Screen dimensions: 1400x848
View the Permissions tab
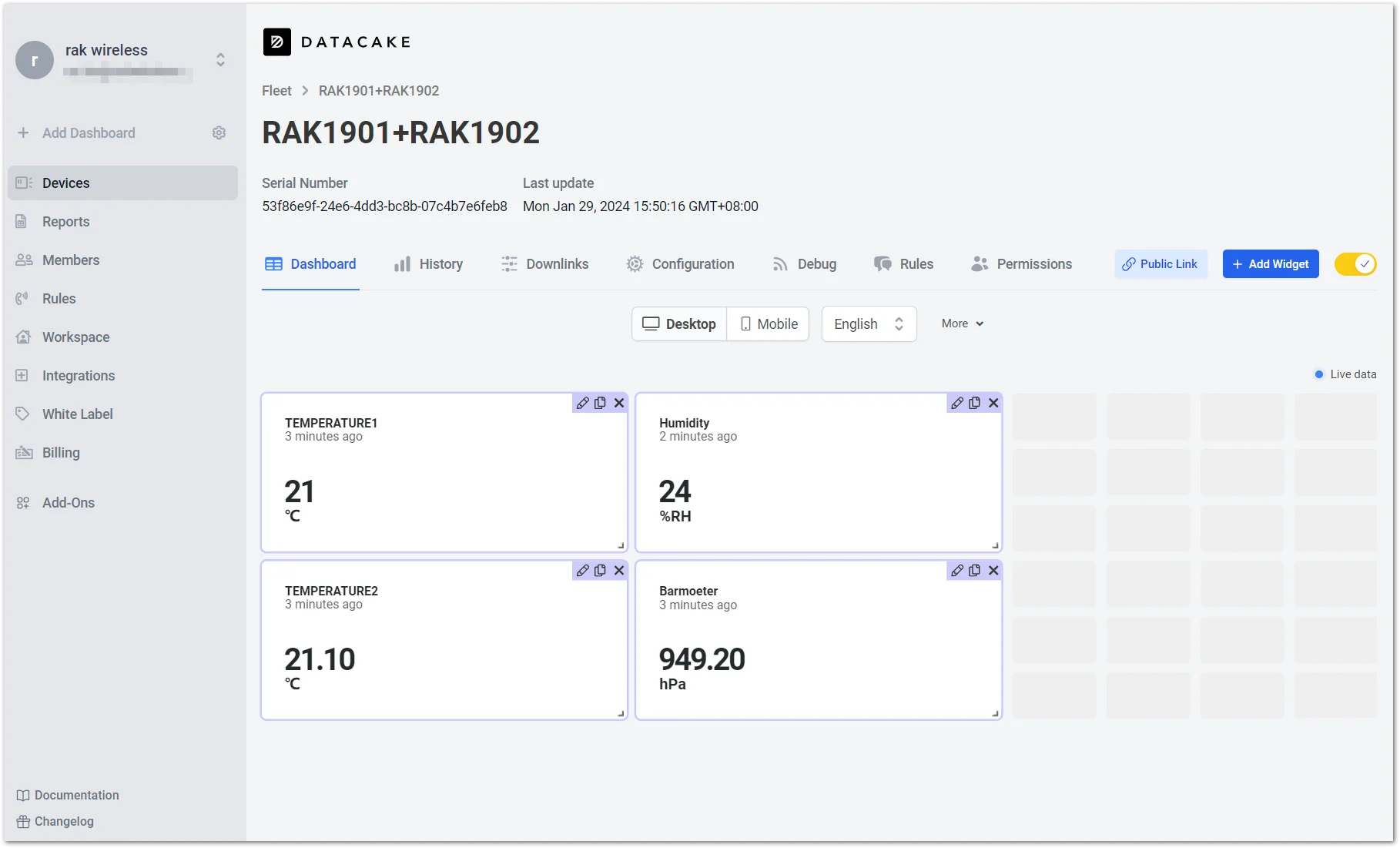point(1021,264)
